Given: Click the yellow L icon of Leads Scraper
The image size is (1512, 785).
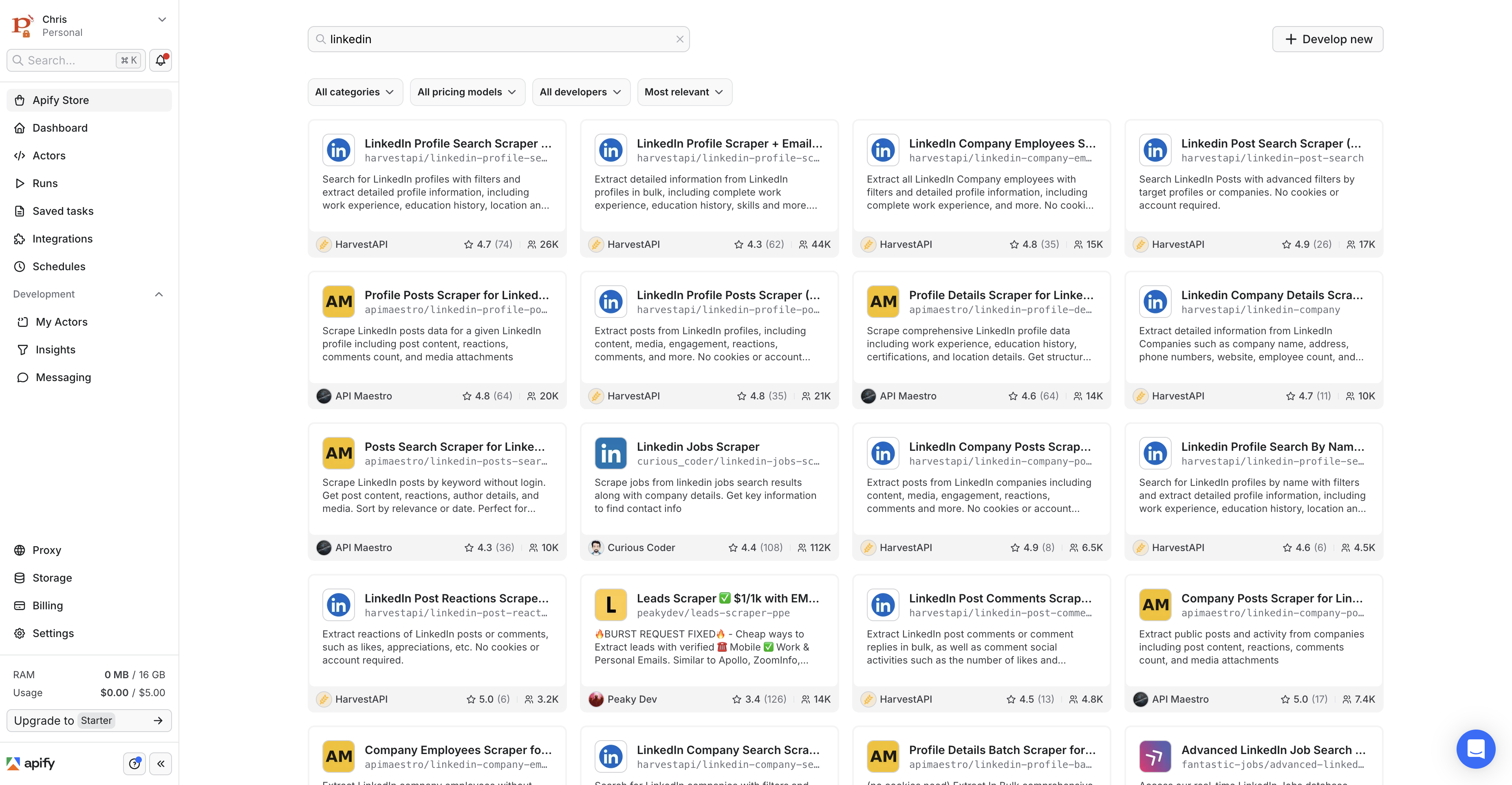Looking at the screenshot, I should (x=611, y=605).
